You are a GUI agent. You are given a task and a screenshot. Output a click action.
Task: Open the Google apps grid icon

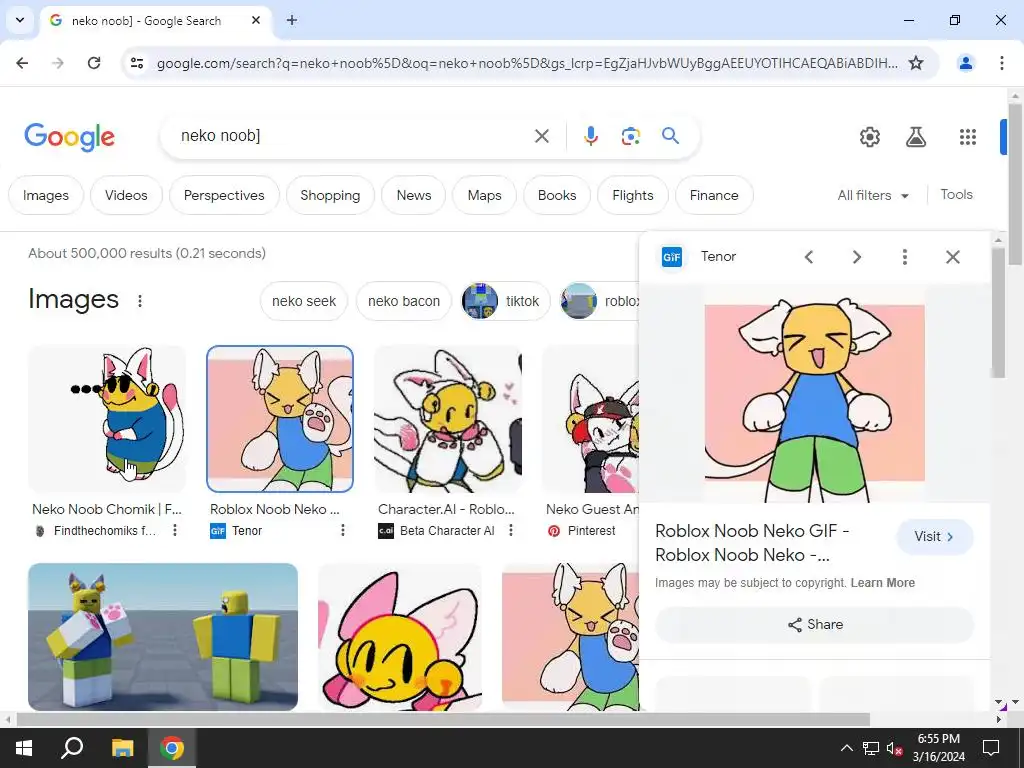(967, 136)
